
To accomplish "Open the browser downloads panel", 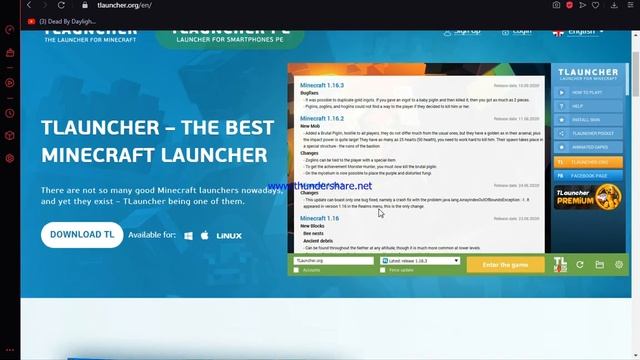I will [614, 5].
